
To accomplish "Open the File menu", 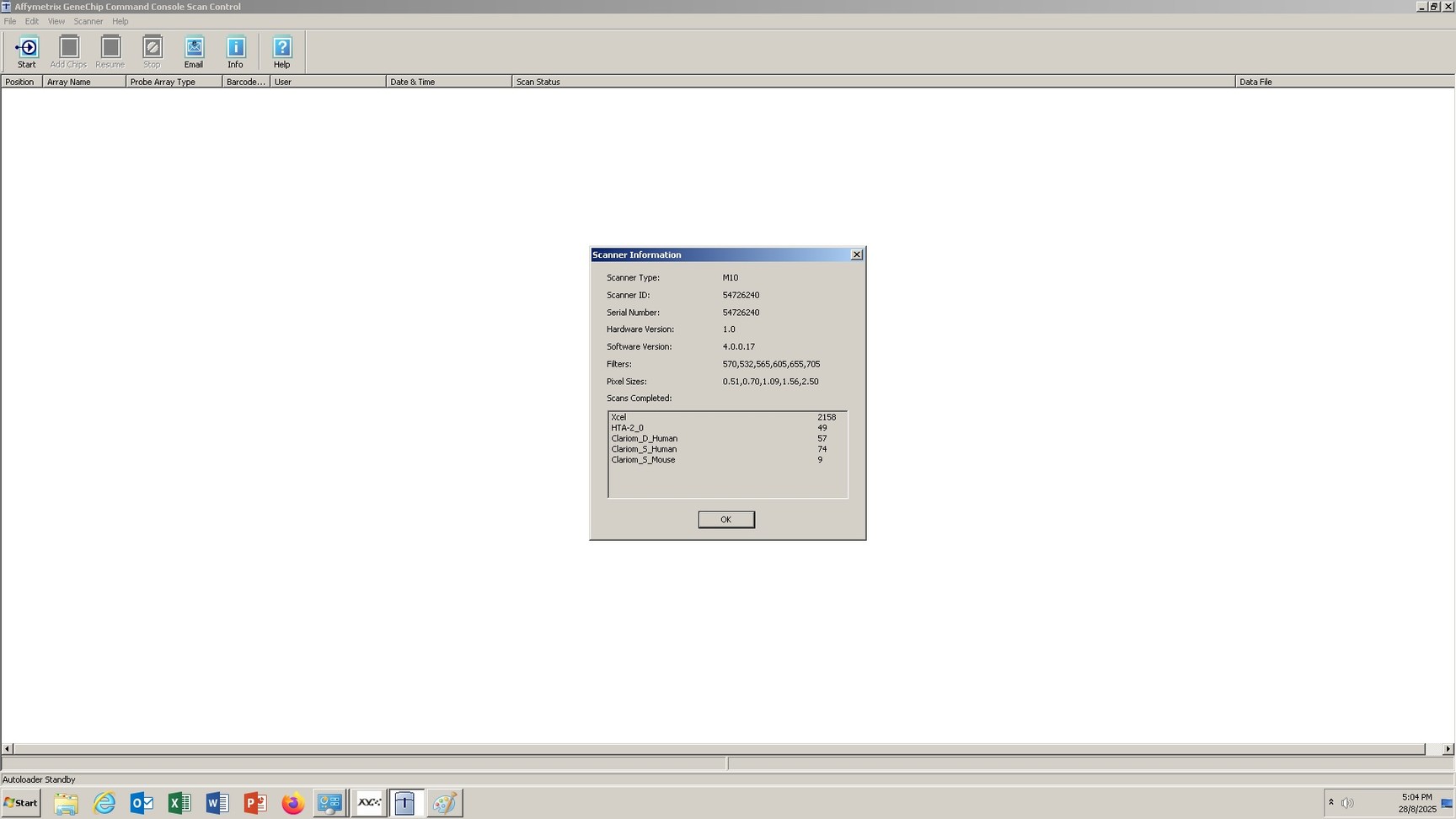I will 10,21.
